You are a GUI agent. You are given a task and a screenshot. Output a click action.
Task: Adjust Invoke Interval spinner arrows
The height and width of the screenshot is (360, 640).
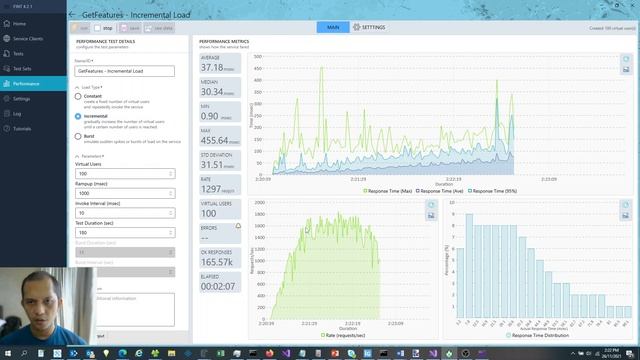(171, 213)
